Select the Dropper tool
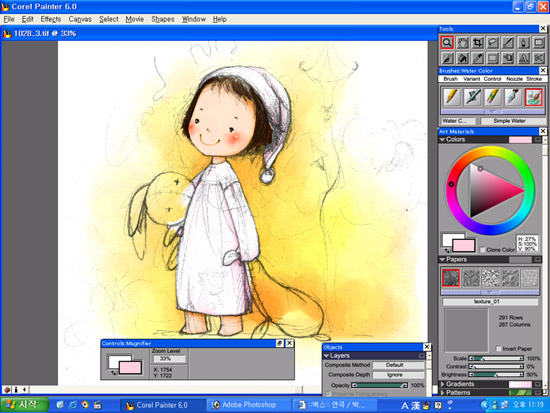Viewport: 550px width, 413px height. (x=478, y=58)
